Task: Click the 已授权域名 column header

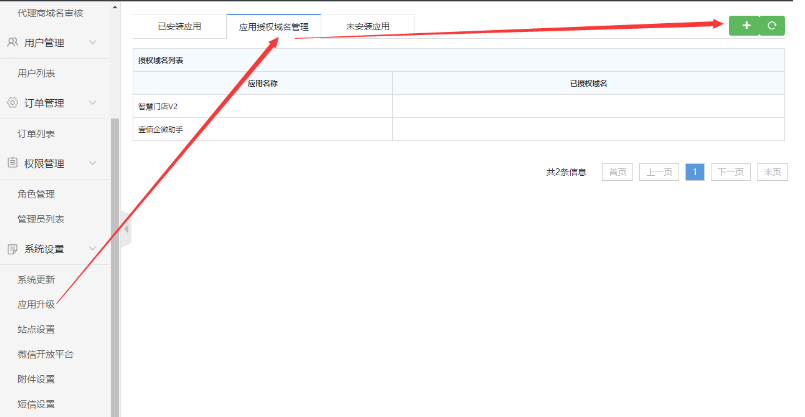Action: click(589, 83)
